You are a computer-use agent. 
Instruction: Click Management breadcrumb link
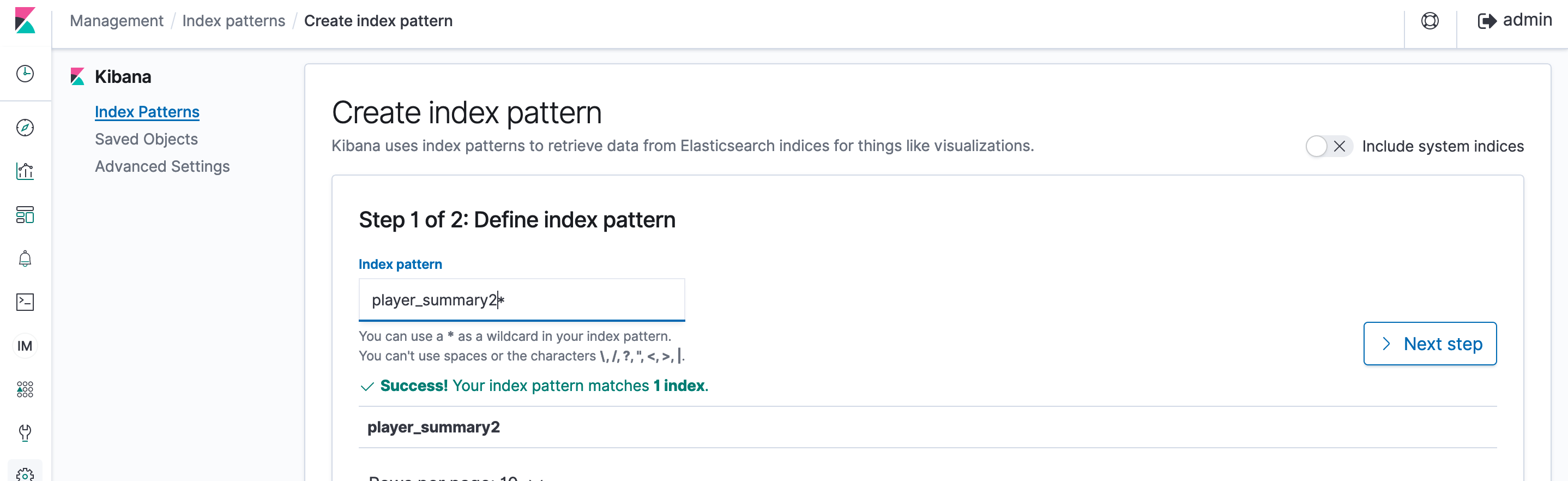click(116, 21)
